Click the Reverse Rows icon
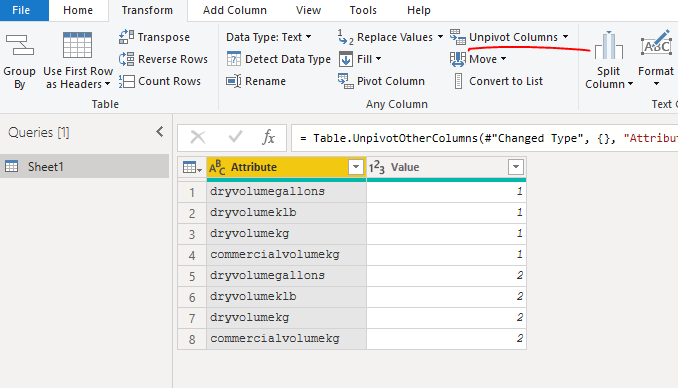Viewport: 678px width, 388px height. [x=126, y=59]
